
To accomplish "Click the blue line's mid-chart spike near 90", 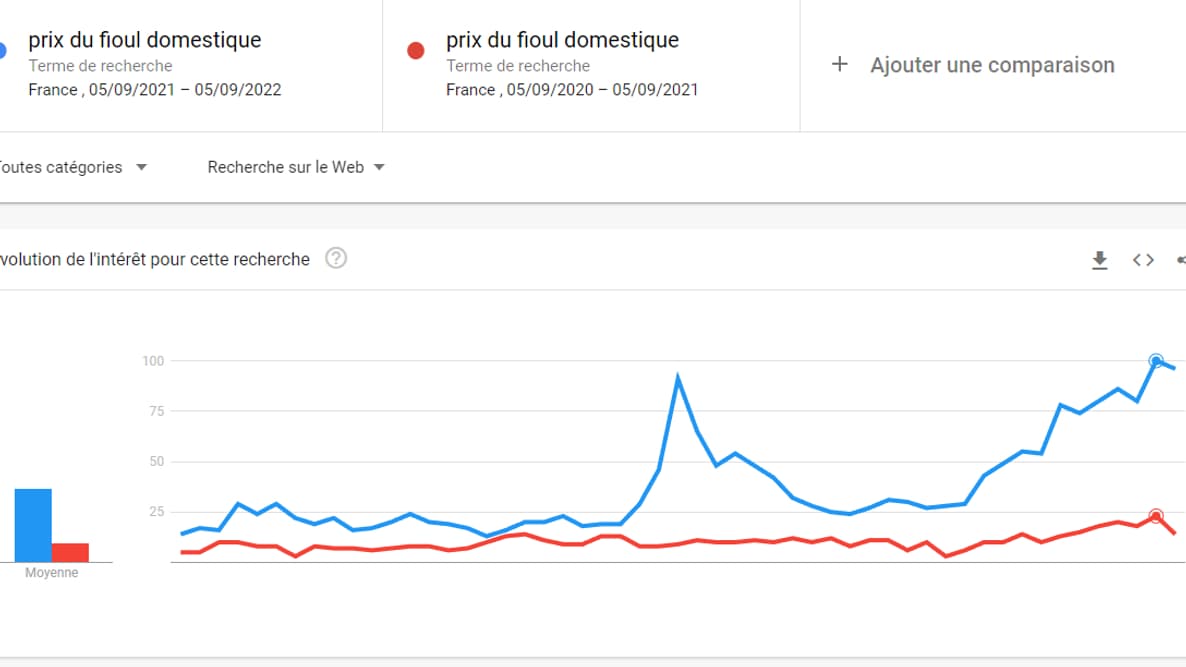I will pyautogui.click(x=678, y=378).
